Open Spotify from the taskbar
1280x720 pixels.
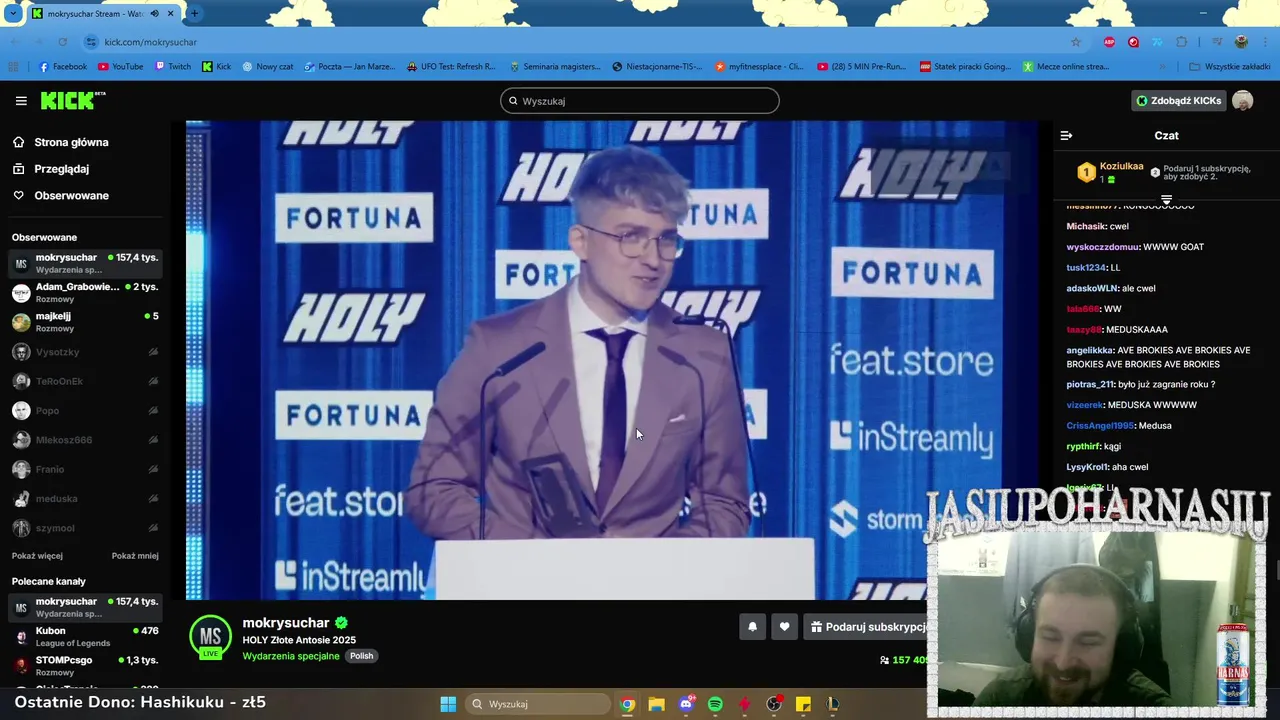point(715,704)
